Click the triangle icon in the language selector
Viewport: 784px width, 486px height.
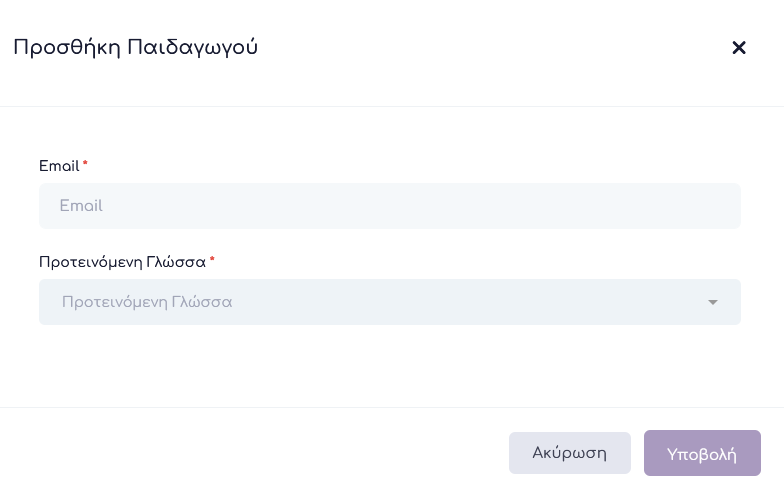pos(713,302)
